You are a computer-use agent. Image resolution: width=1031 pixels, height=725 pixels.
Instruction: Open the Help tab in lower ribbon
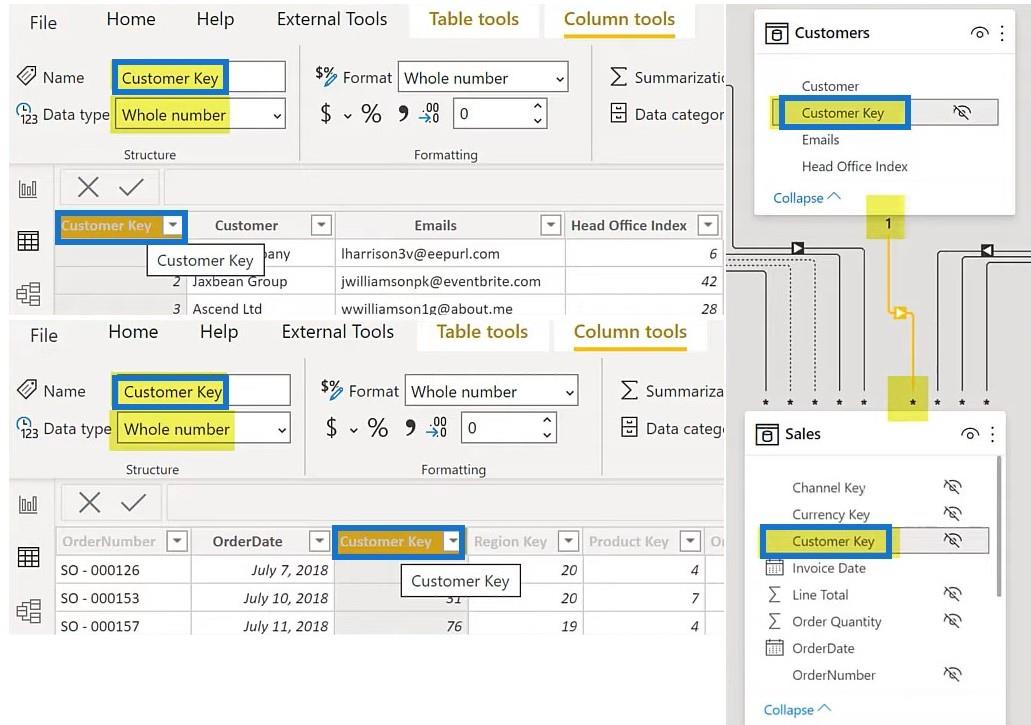(x=219, y=332)
